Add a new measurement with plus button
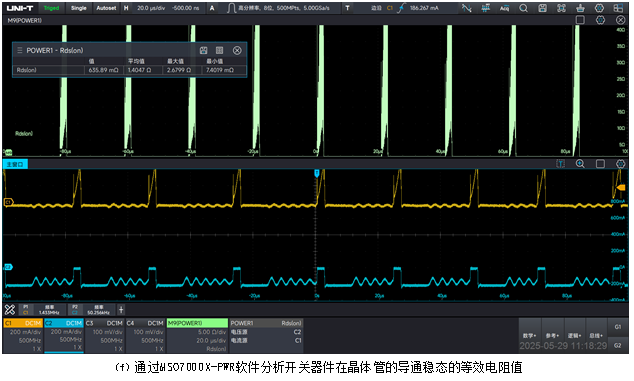The width and height of the screenshot is (634, 381). [121, 310]
